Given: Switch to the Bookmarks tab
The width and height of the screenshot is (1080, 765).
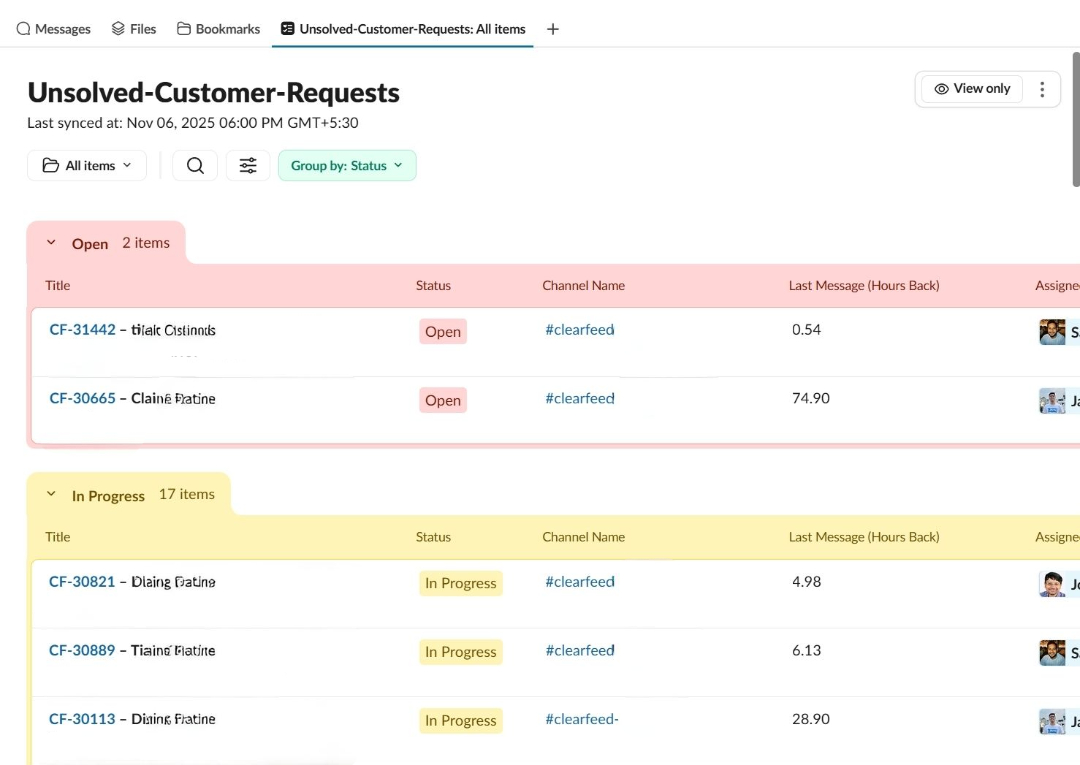Looking at the screenshot, I should (x=218, y=28).
